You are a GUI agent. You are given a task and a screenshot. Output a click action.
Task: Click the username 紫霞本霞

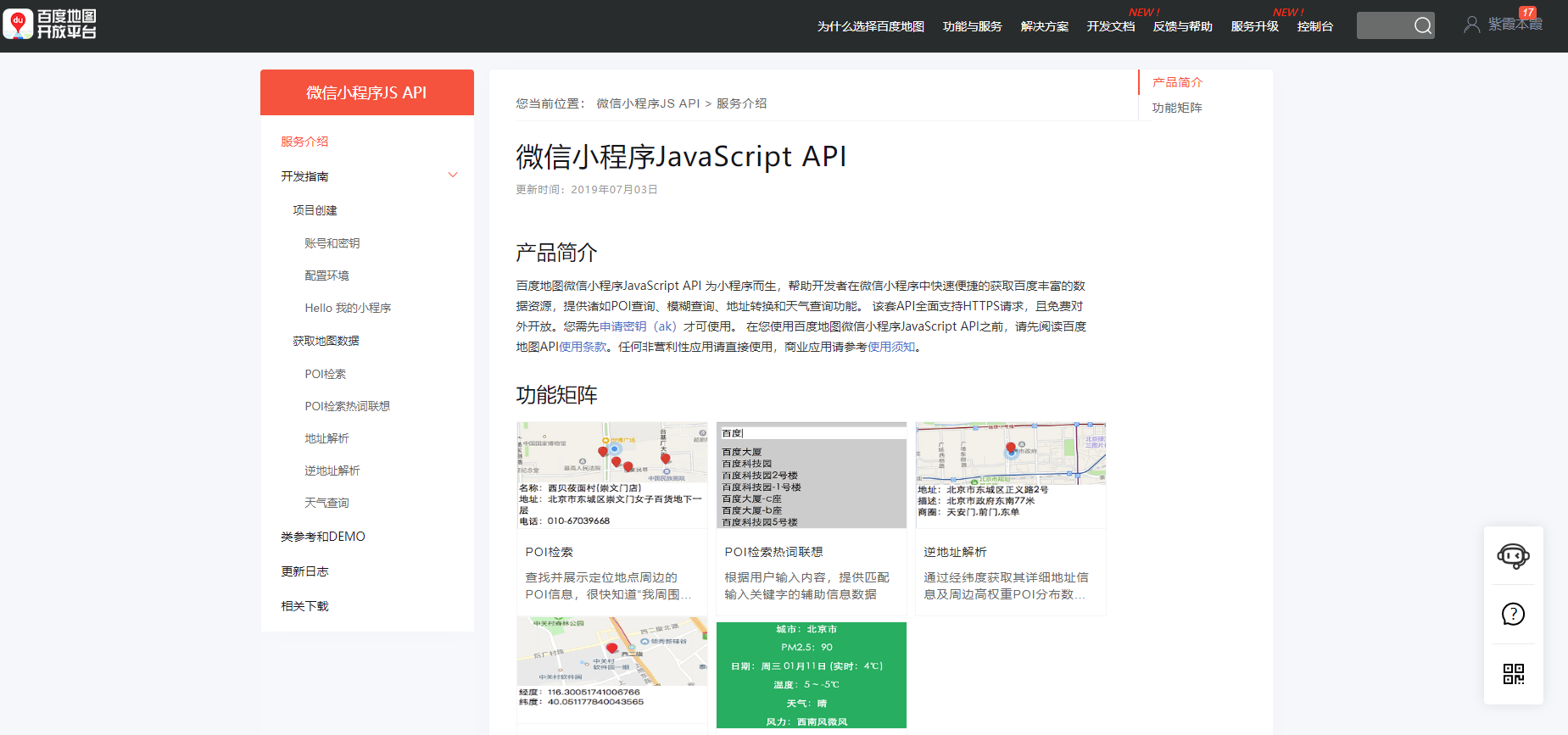pyautogui.click(x=1515, y=25)
